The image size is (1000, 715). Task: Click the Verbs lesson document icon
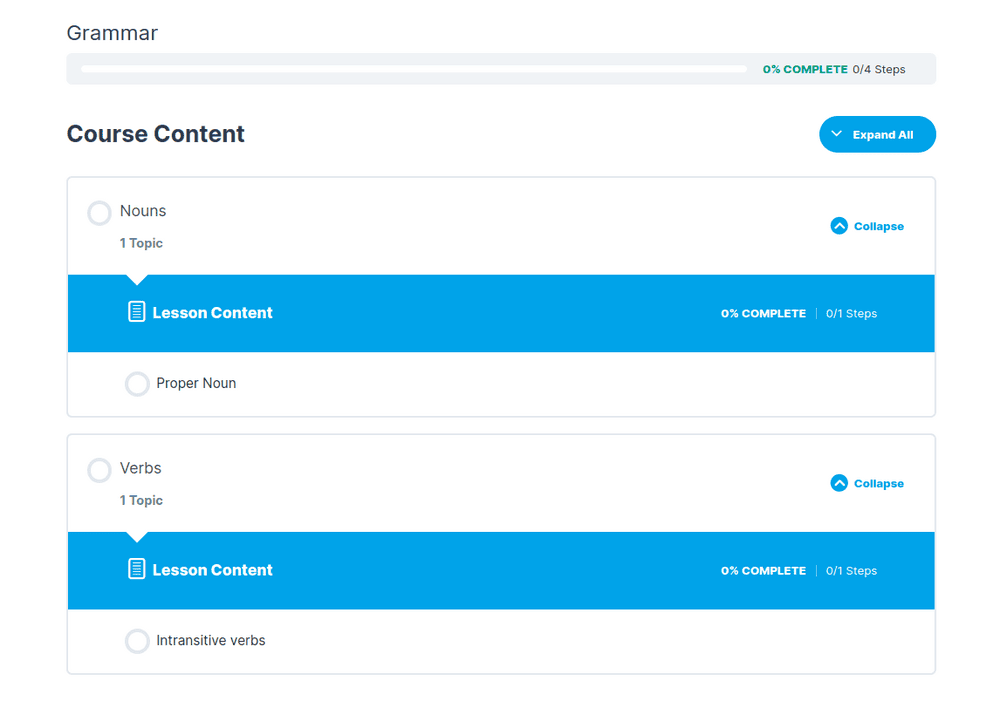pyautogui.click(x=137, y=569)
